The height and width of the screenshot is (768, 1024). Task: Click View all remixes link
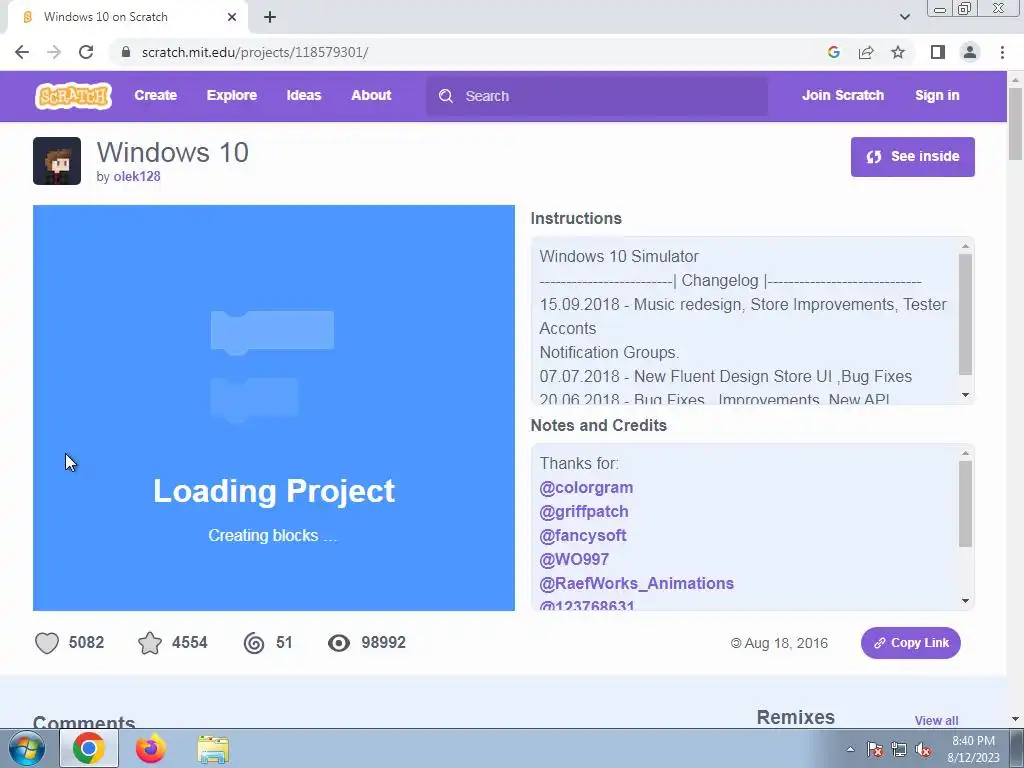tap(936, 720)
